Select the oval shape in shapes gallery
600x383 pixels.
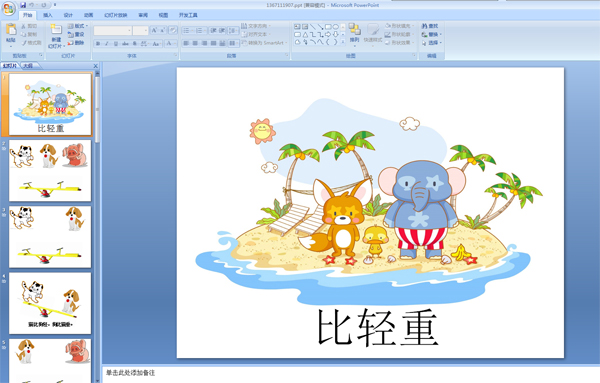click(x=336, y=27)
